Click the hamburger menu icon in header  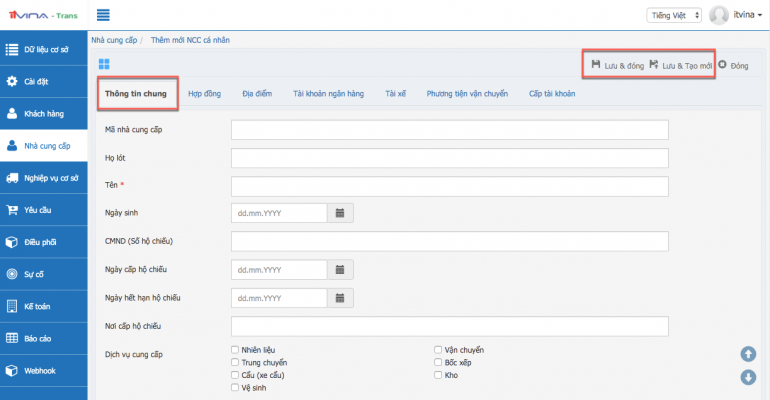click(103, 15)
